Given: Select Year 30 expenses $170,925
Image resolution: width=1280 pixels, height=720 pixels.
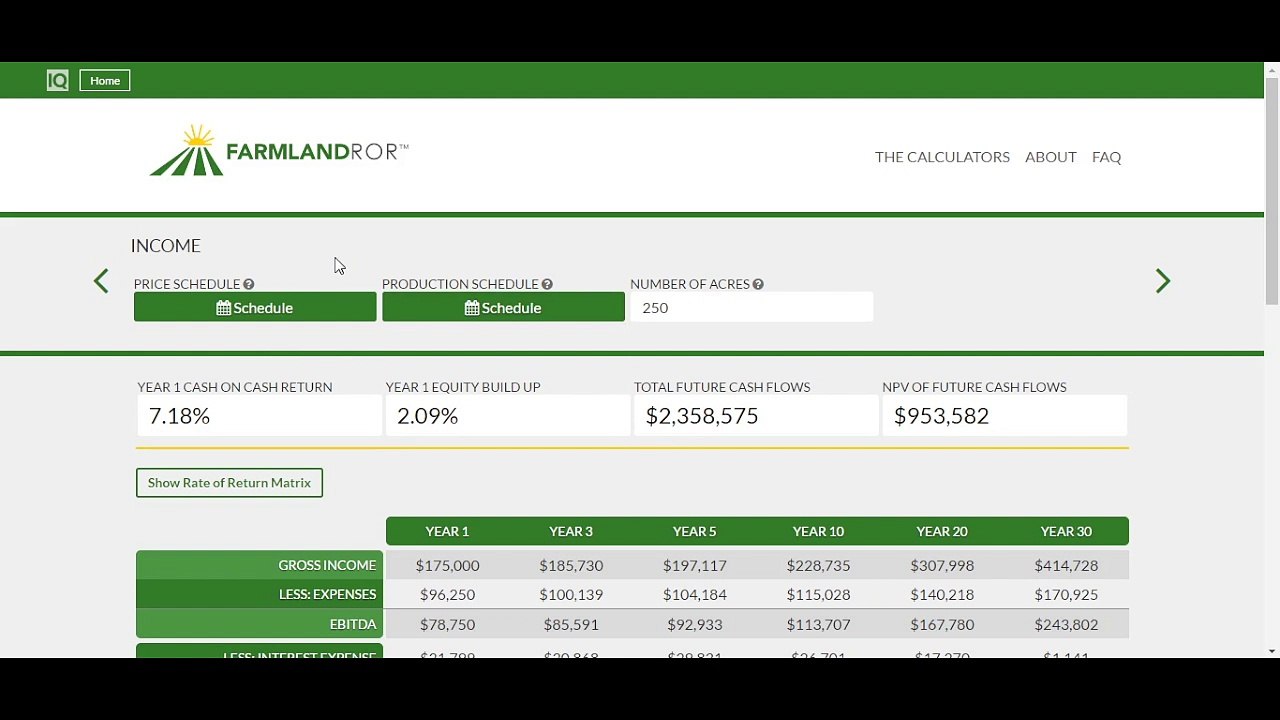Looking at the screenshot, I should [x=1066, y=594].
